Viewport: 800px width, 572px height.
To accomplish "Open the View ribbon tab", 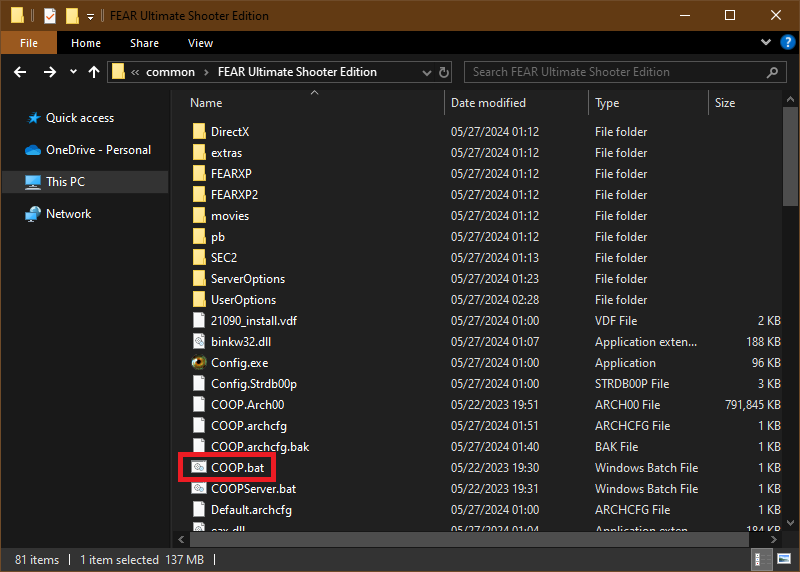I will 200,43.
